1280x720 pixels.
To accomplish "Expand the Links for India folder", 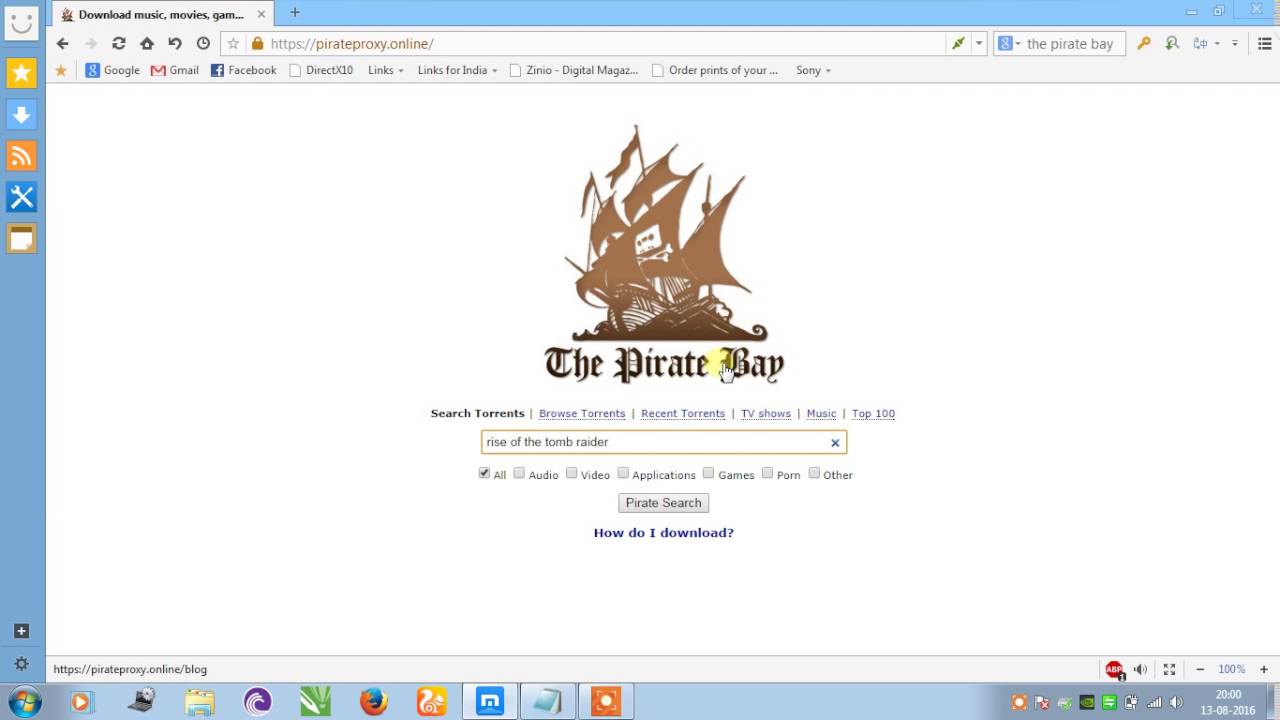I will tap(457, 70).
